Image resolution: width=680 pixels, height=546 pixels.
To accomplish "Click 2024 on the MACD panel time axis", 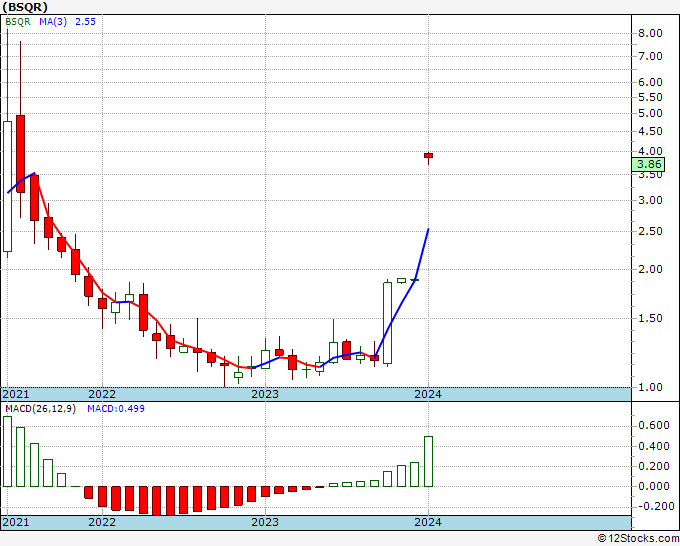I will (x=428, y=522).
